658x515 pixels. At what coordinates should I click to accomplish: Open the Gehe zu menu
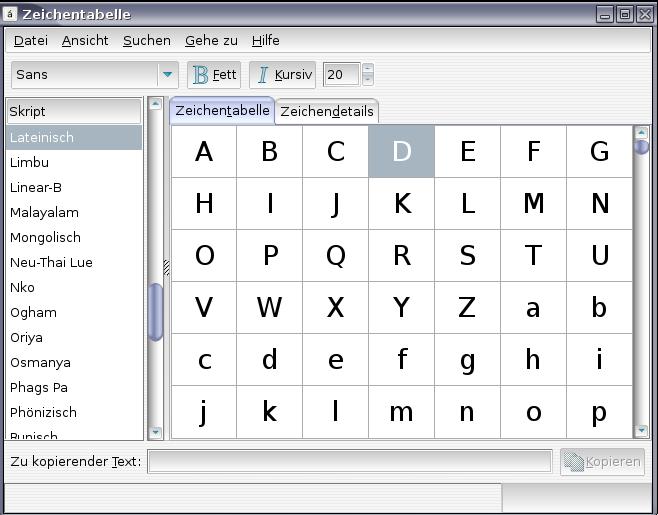(211, 40)
